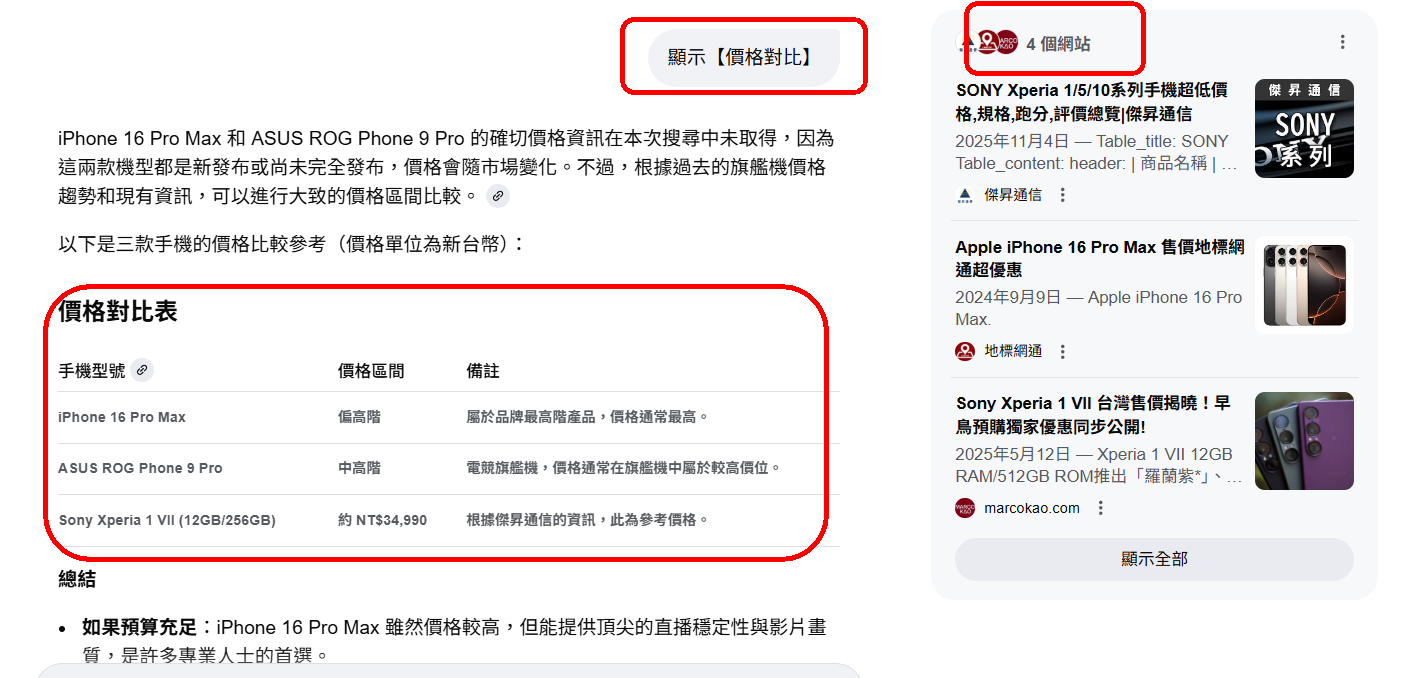
Task: Click the iPhone 16 Pro Max thumbnail image
Action: pyautogui.click(x=1304, y=285)
